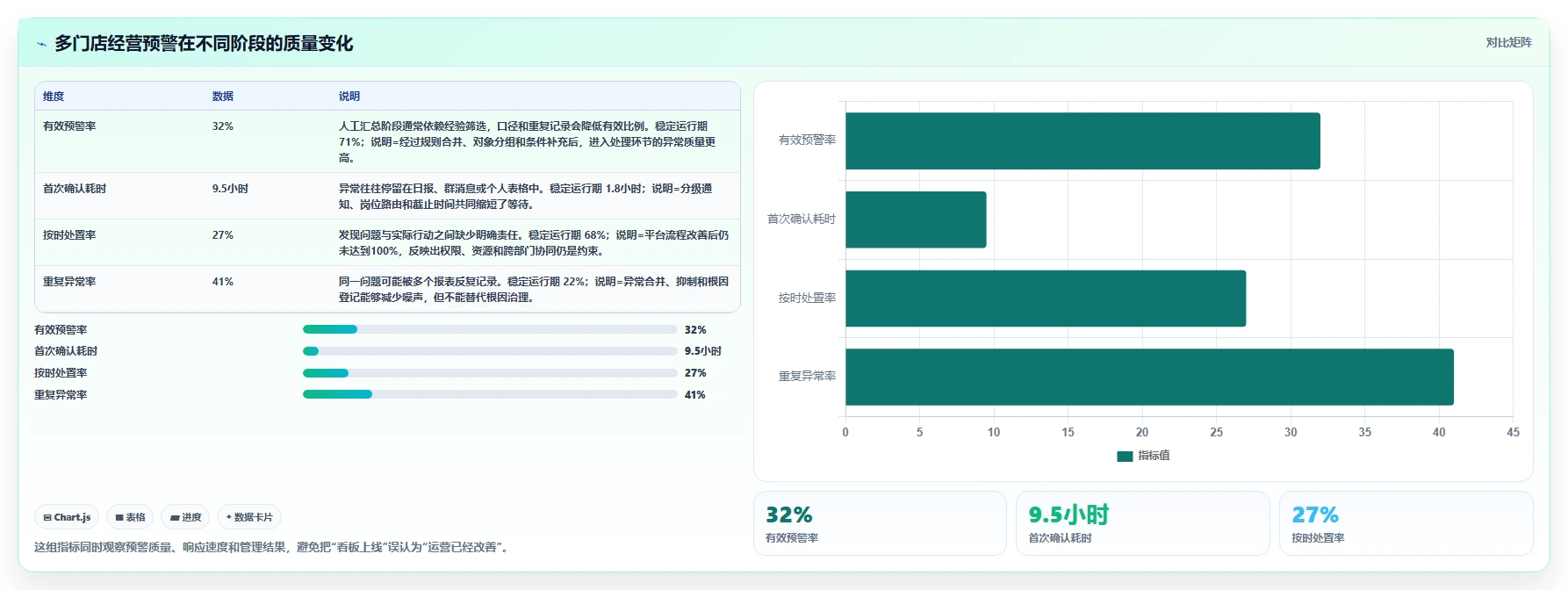Screen dimensions: 1568x590
Task: Click the 指标值 legend text
Action: point(1154,456)
